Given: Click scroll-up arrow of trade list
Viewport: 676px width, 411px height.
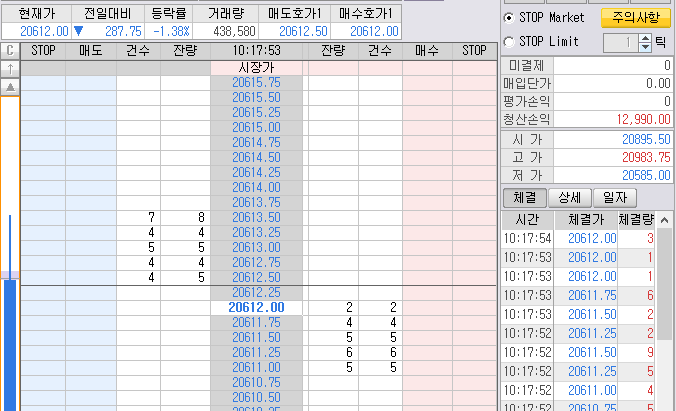Looking at the screenshot, I should pyautogui.click(x=664, y=220).
